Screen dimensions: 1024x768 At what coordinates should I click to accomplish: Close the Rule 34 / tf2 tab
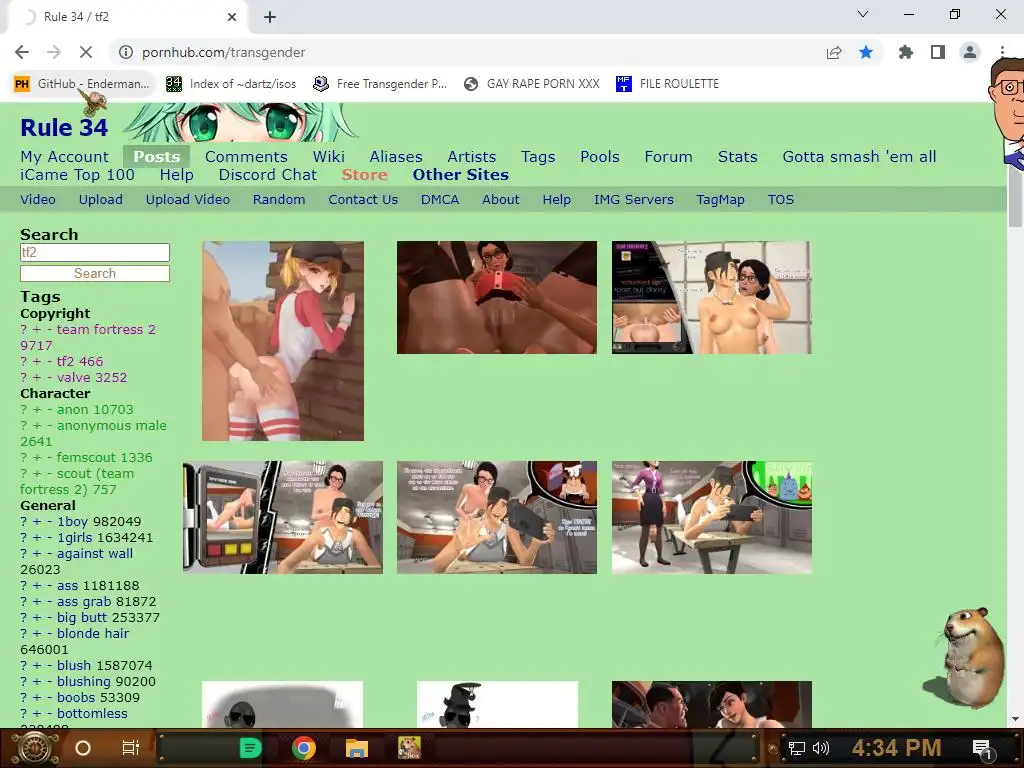[x=232, y=17]
